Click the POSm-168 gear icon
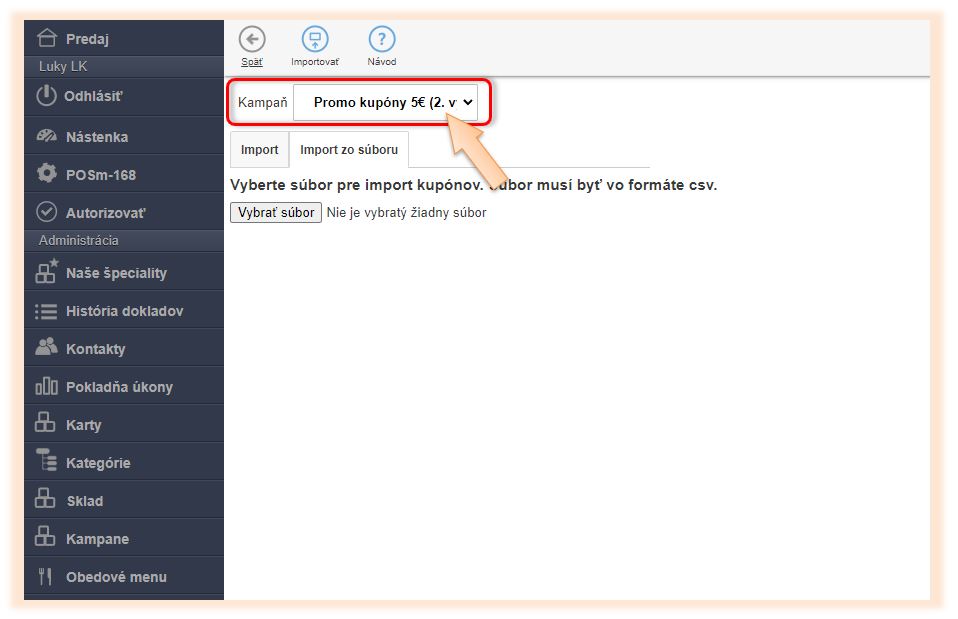Screen dimensions: 958x619 [x=46, y=174]
